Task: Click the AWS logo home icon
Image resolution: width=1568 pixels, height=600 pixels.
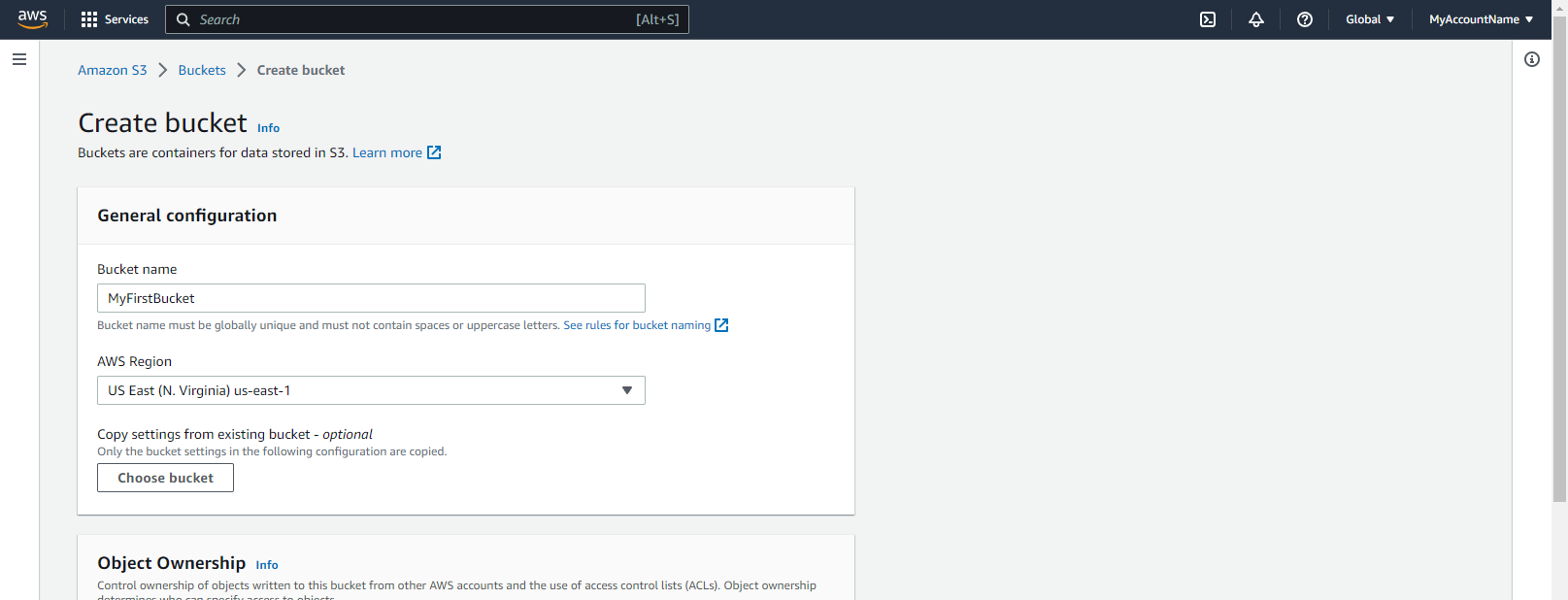Action: (32, 19)
